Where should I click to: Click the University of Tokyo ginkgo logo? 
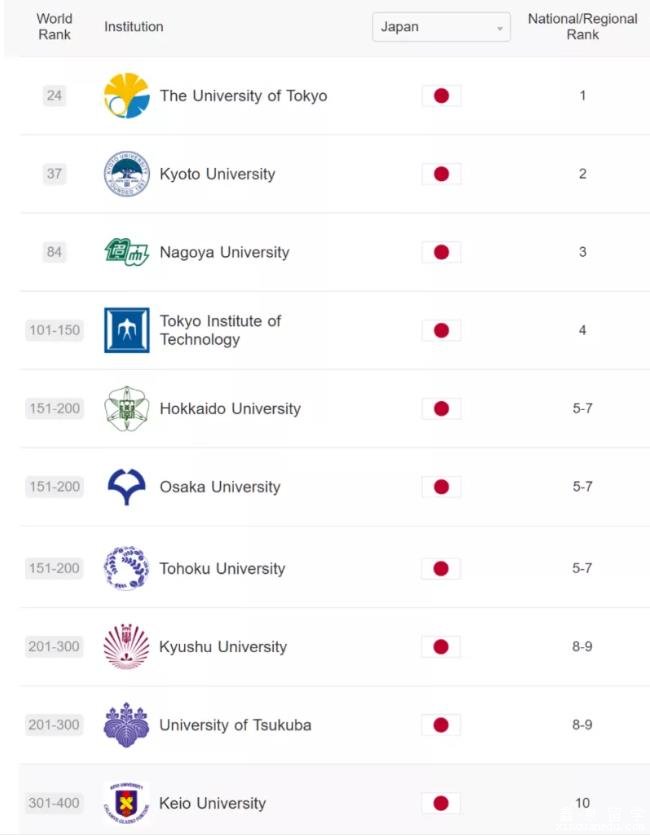[x=126, y=95]
